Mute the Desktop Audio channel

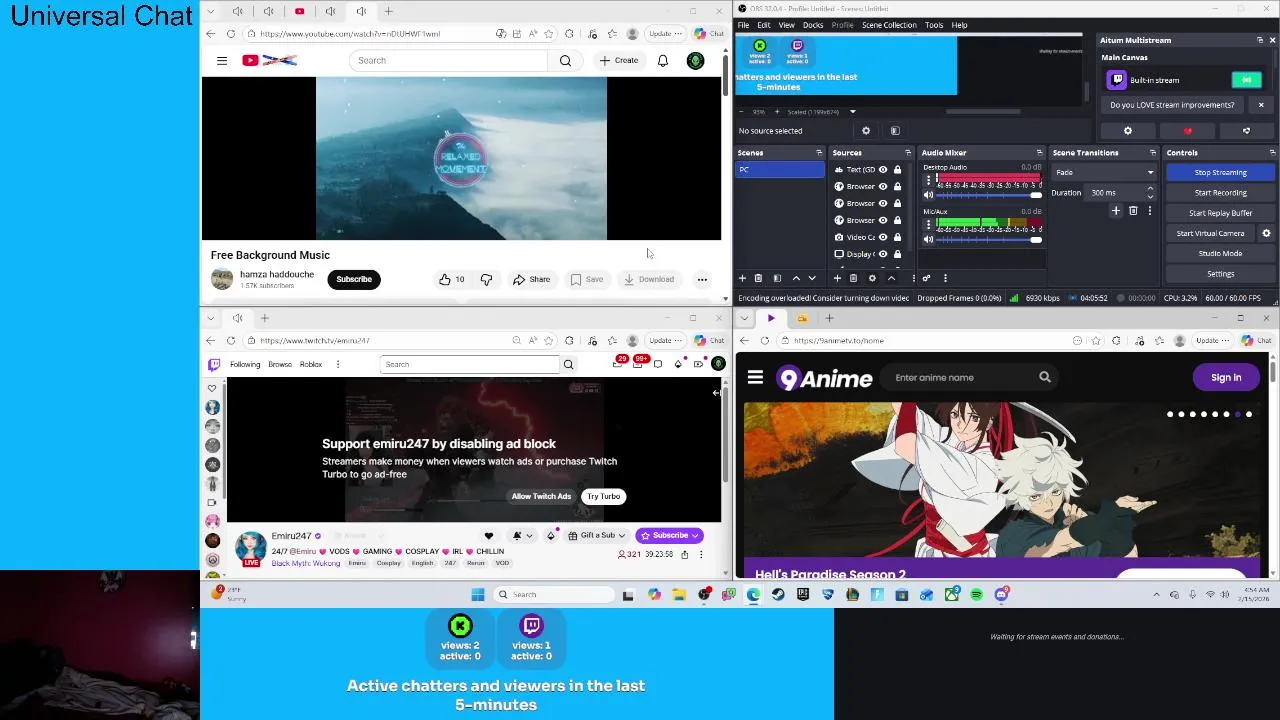[929, 195]
